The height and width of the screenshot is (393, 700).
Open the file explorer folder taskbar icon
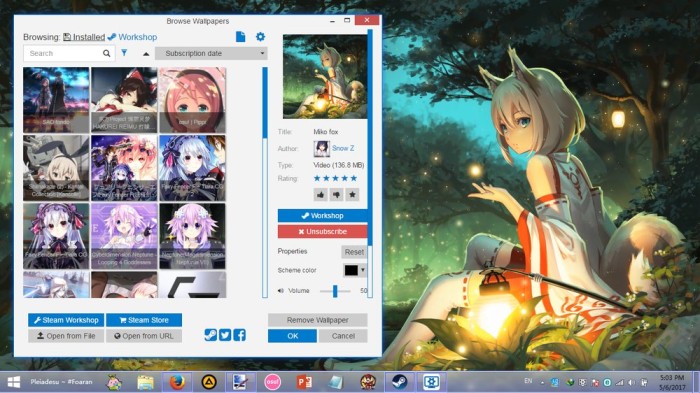(146, 382)
